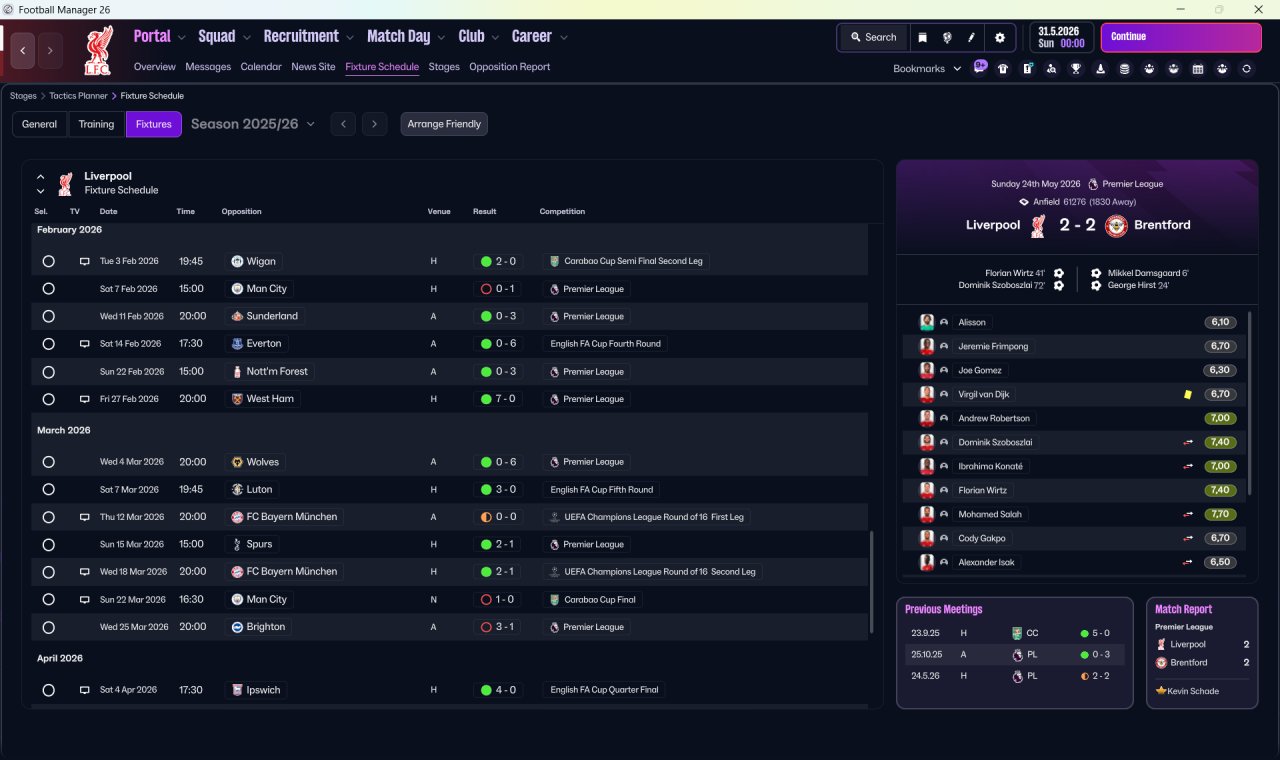
Task: Open the bookmark icon beside Search
Action: point(923,37)
